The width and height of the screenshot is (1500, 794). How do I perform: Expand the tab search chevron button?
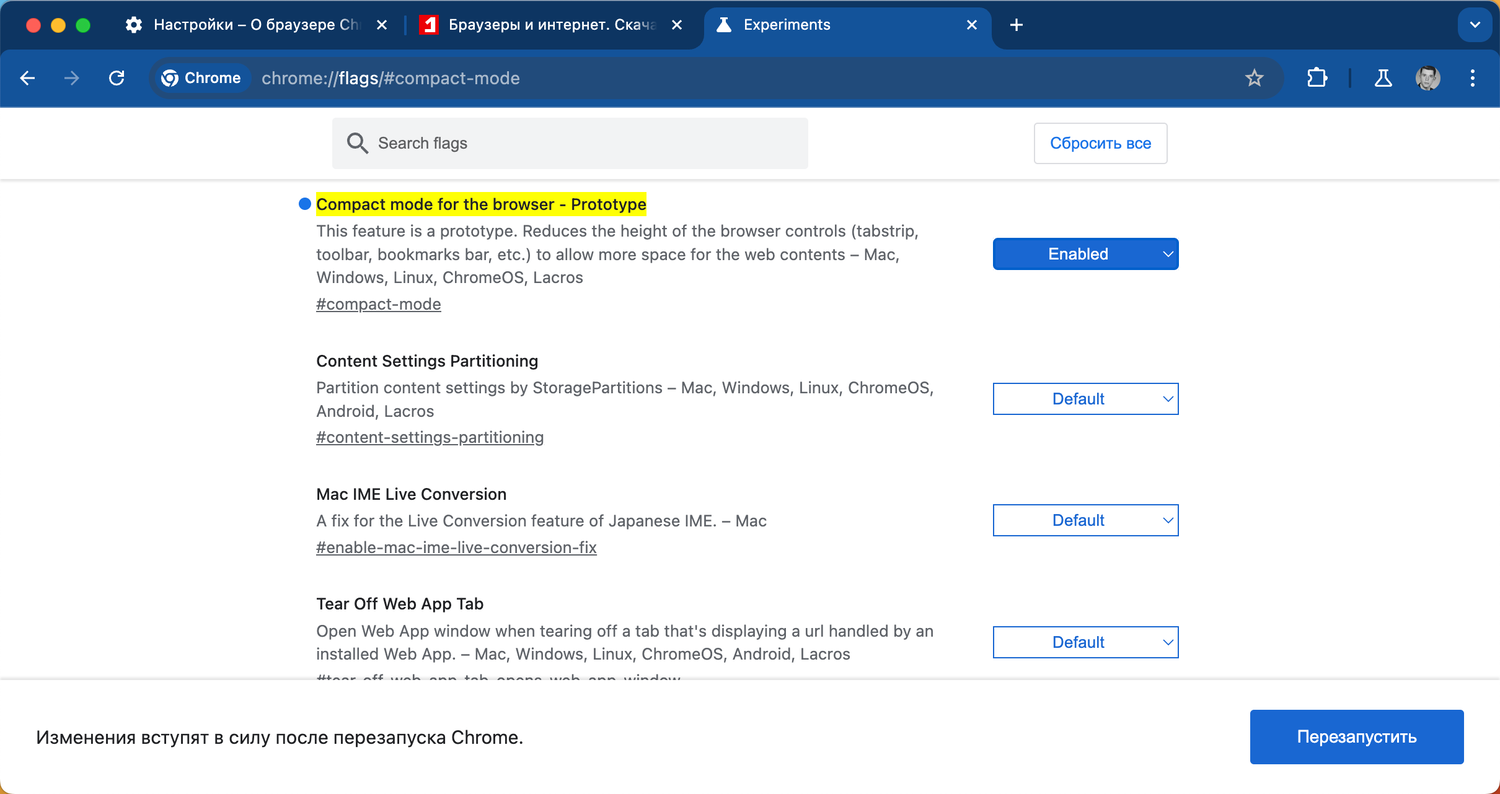pos(1475,25)
